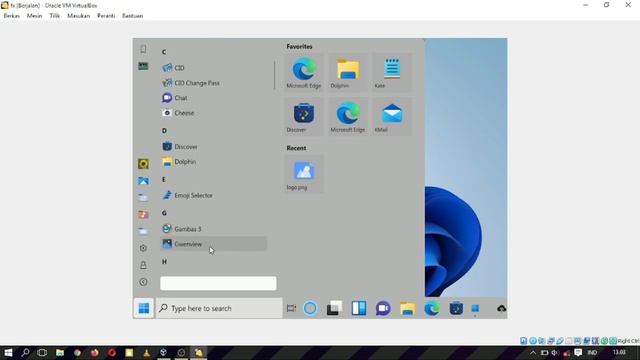Open the Peranti menu
The height and width of the screenshot is (360, 640).
tap(106, 16)
